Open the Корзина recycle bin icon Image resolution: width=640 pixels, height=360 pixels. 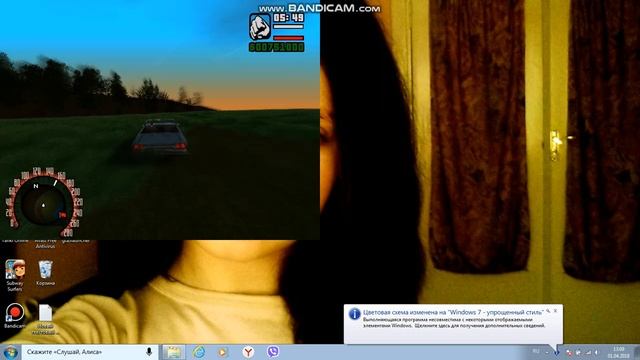pos(45,273)
